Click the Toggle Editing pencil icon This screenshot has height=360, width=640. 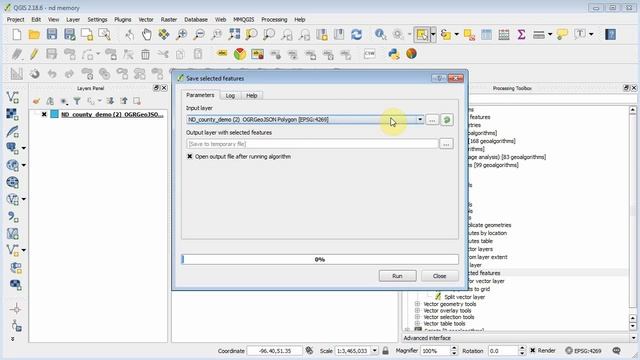pos(34,54)
